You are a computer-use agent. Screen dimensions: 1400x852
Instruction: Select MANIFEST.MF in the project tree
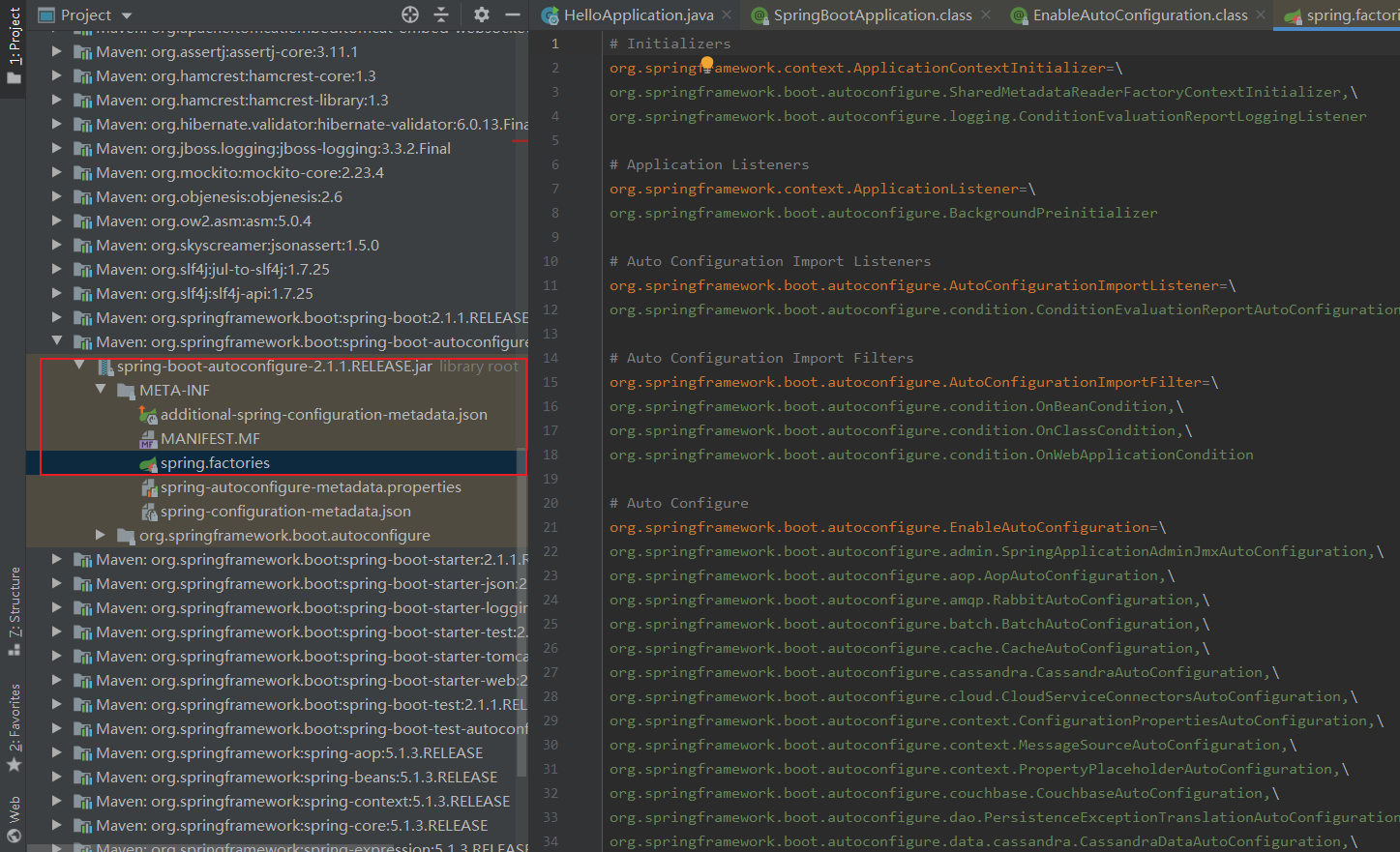210,438
